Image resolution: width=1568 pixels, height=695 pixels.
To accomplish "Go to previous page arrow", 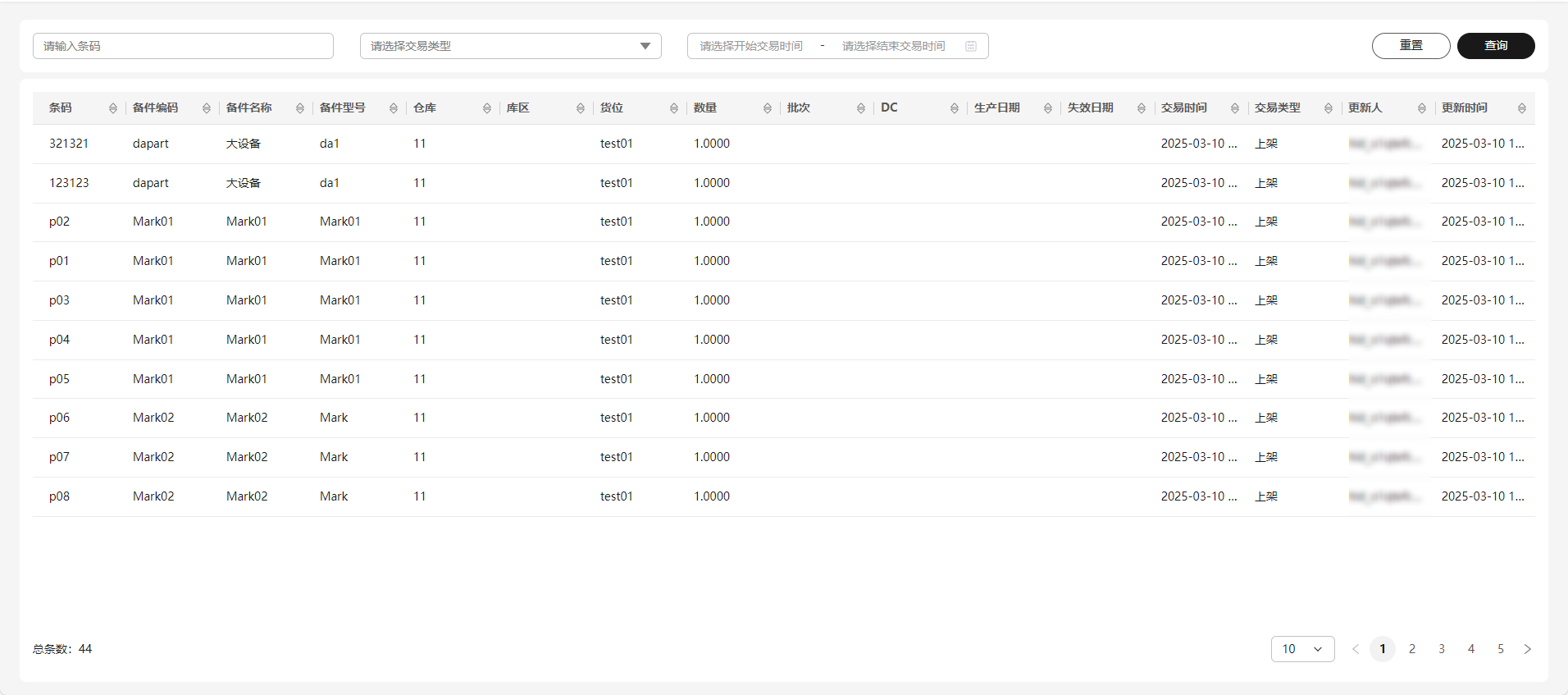I will [1356, 649].
